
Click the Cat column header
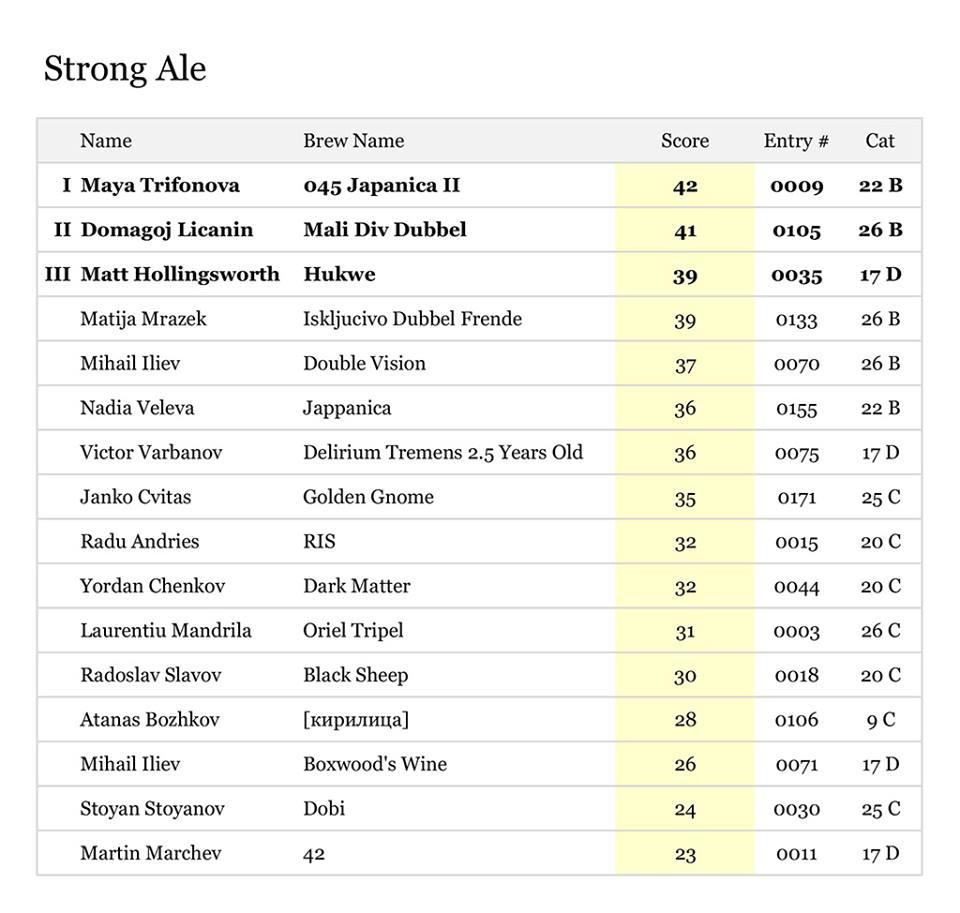tap(880, 141)
